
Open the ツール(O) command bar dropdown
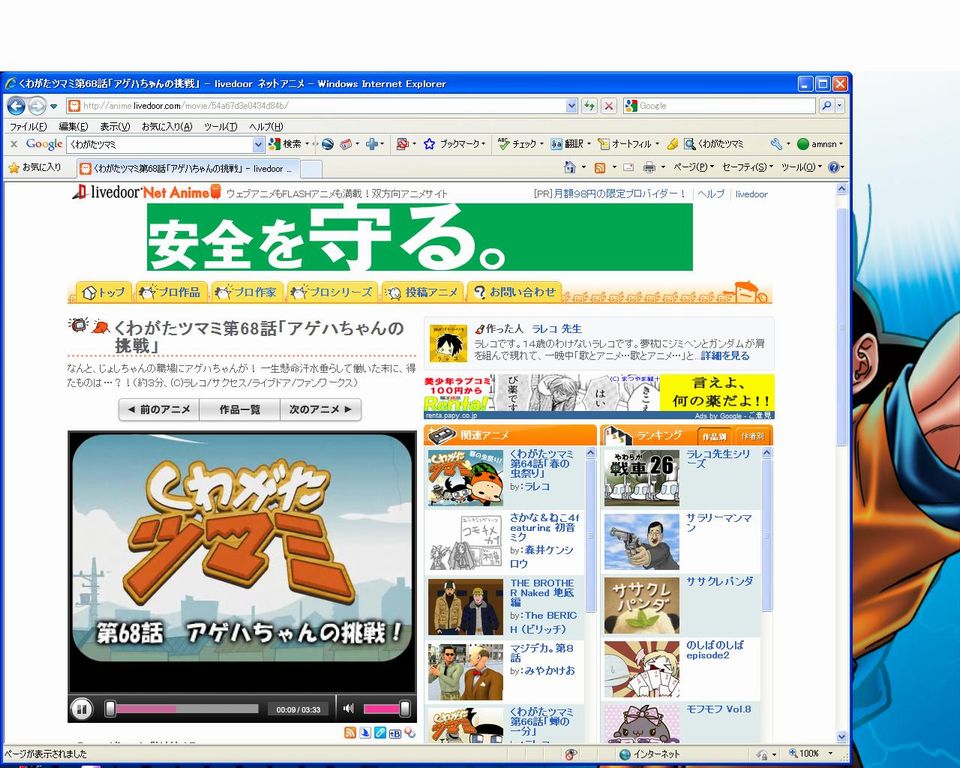click(801, 167)
